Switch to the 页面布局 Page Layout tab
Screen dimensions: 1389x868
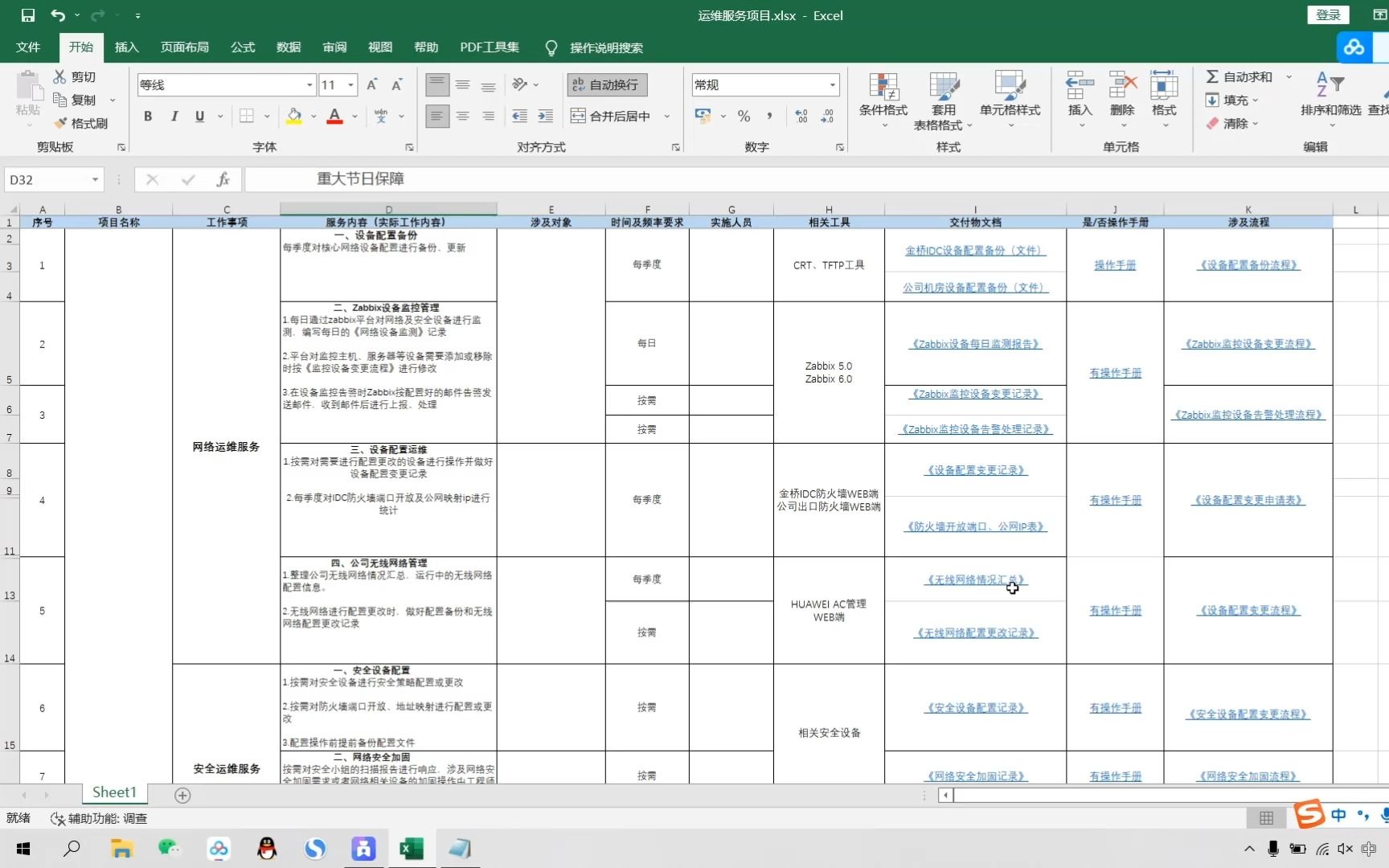184,47
